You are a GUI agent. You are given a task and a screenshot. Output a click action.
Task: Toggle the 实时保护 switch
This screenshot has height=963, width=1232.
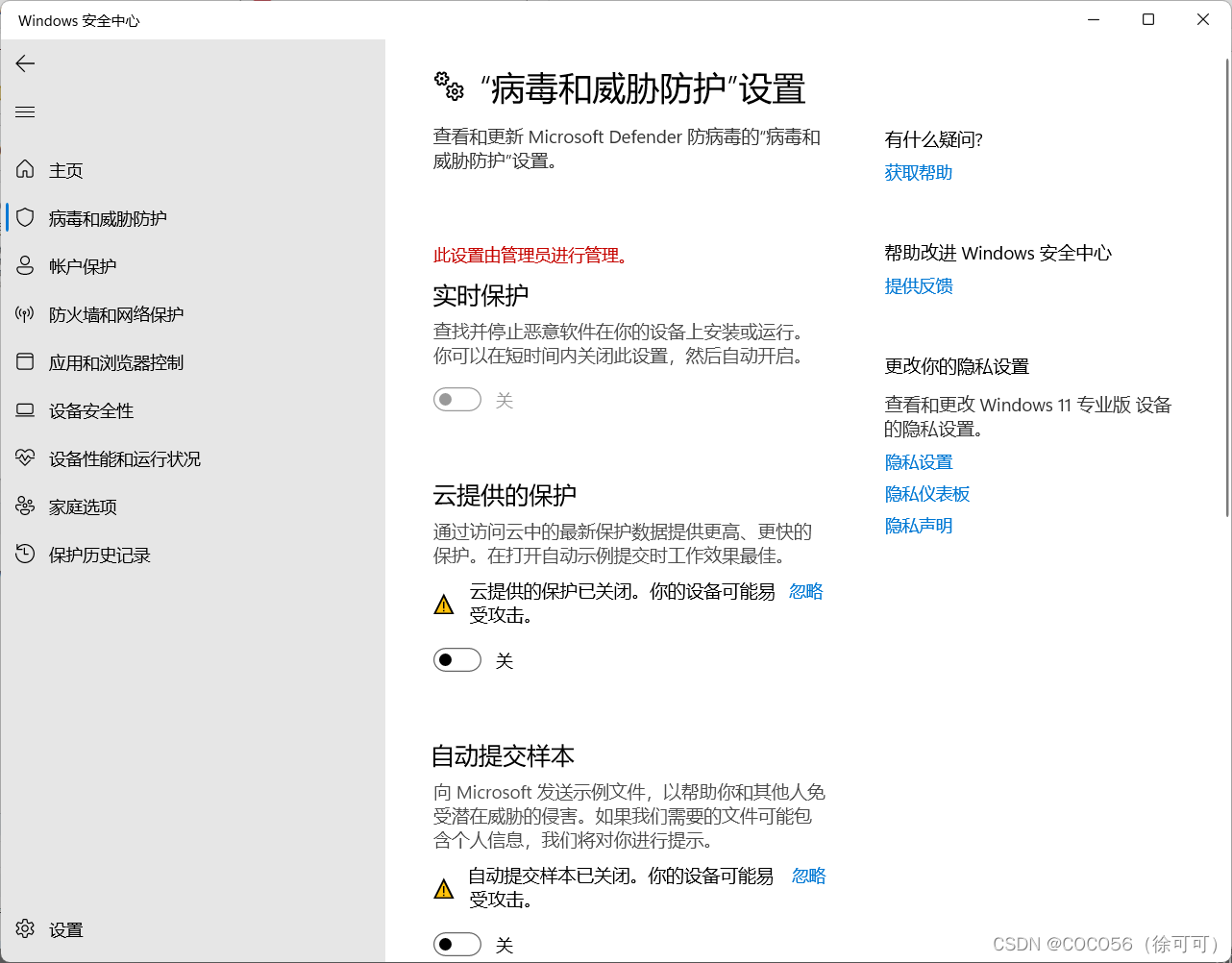pos(457,400)
